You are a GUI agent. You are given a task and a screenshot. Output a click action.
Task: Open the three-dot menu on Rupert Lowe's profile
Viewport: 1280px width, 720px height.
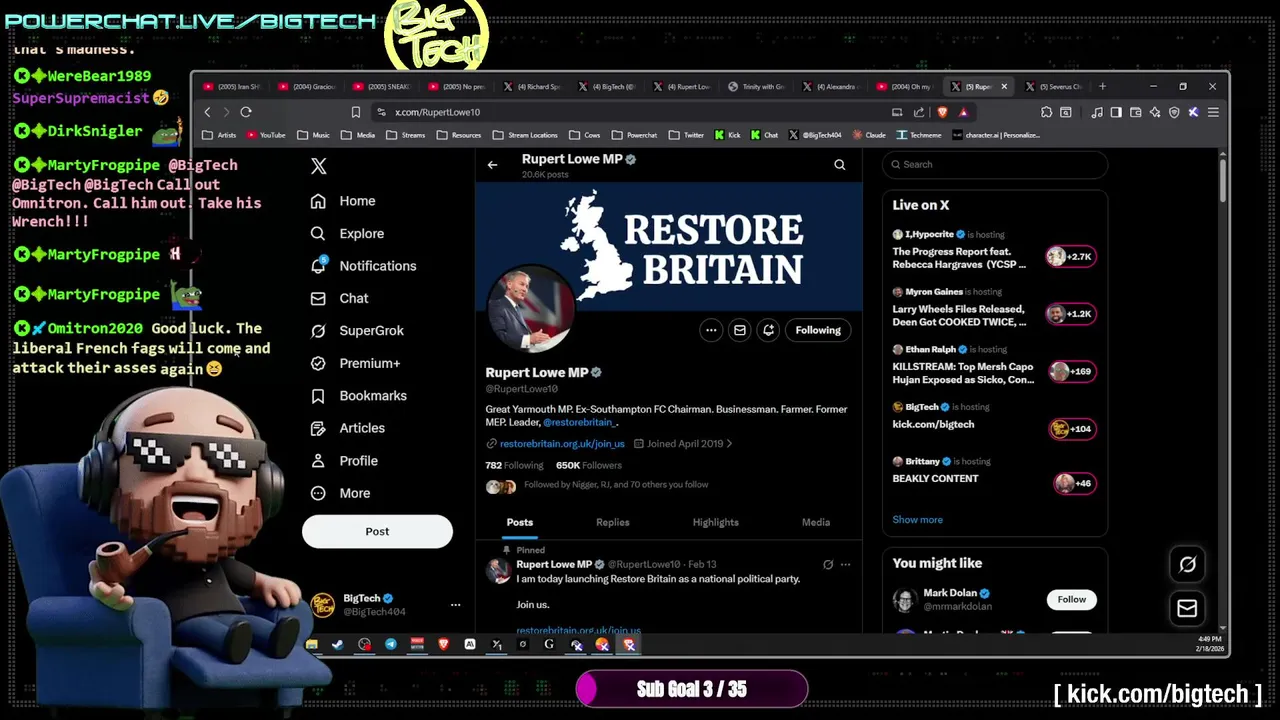pos(711,330)
